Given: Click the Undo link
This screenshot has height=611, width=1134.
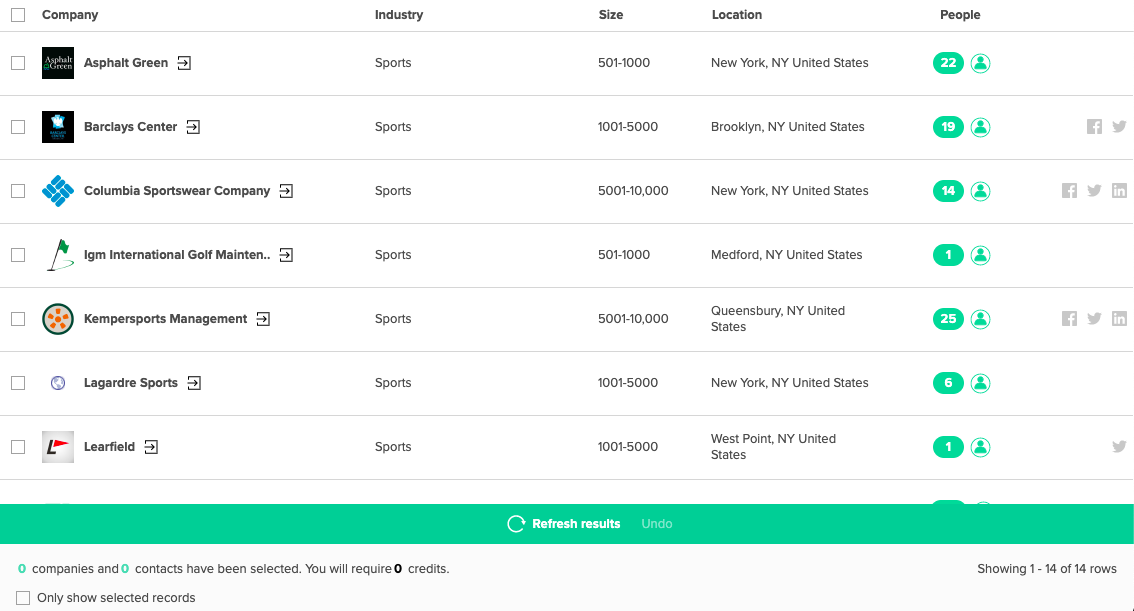Looking at the screenshot, I should (657, 524).
